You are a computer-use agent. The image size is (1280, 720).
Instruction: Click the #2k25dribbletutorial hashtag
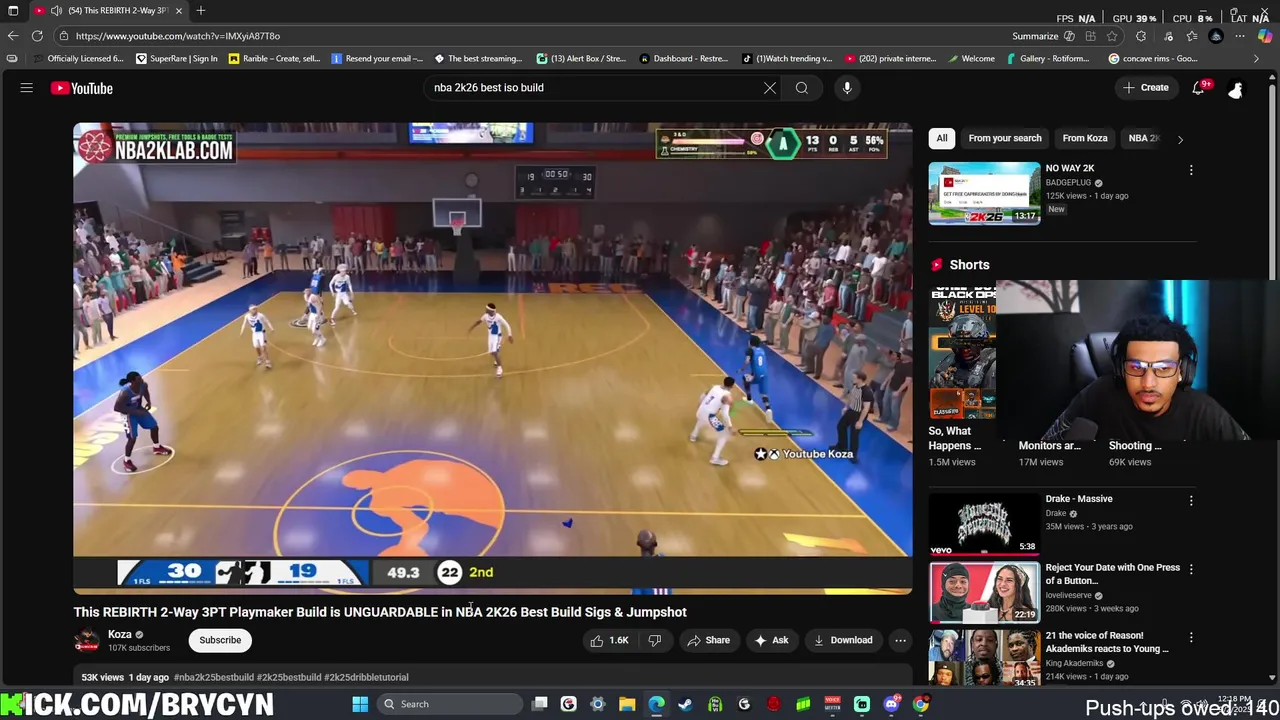[x=366, y=677]
